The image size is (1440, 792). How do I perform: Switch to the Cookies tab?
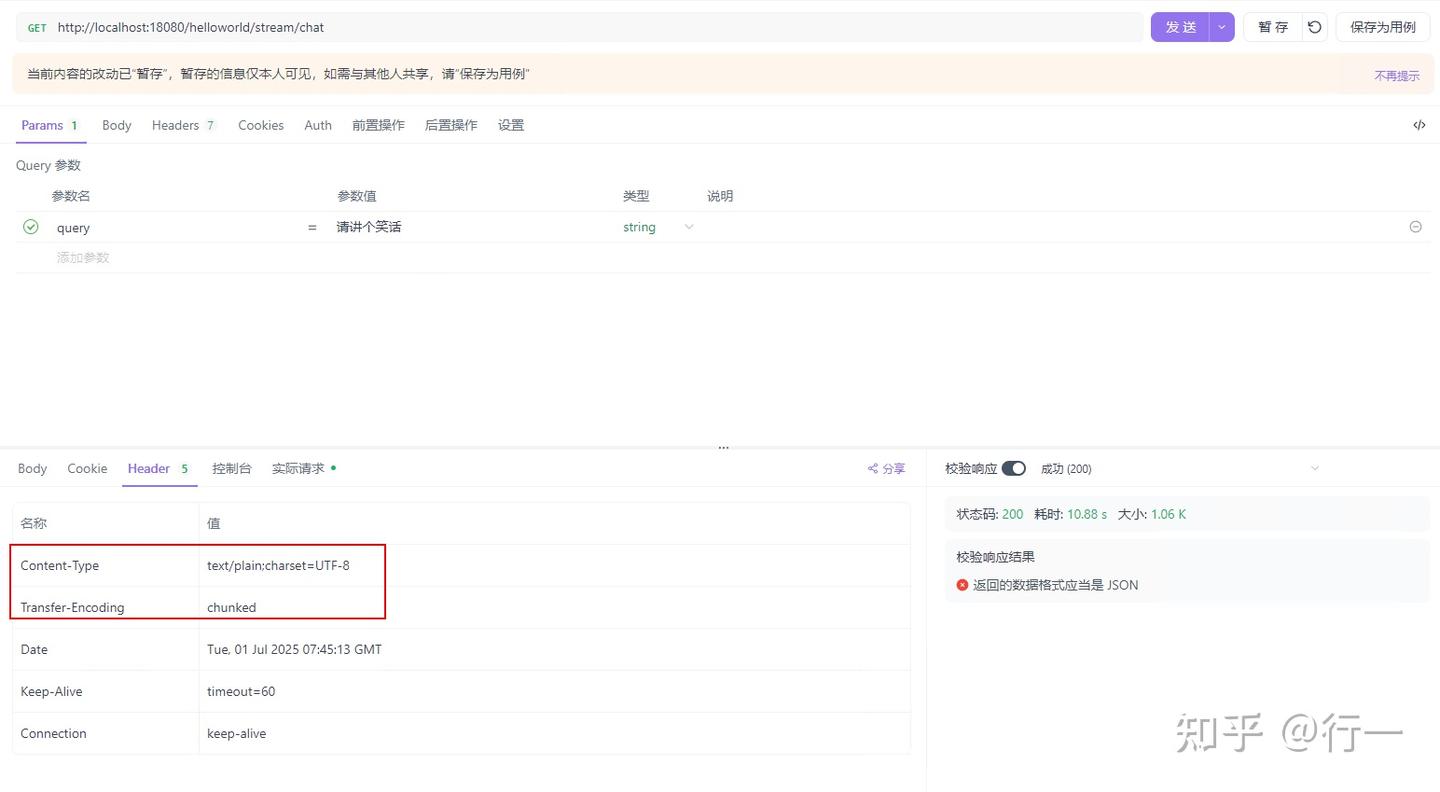tap(261, 124)
